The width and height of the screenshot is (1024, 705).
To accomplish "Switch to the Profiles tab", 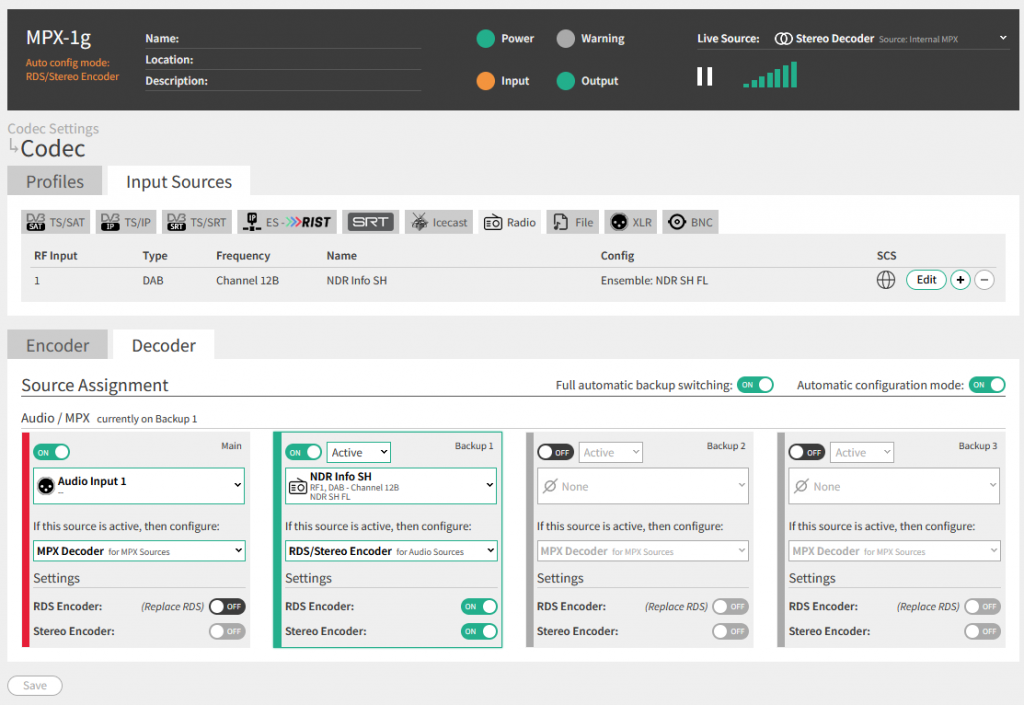I will (x=55, y=182).
